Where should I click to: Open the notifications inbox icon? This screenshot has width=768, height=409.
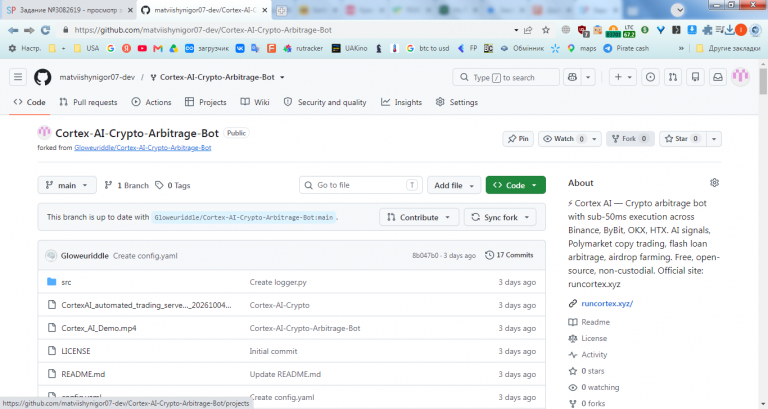718,77
